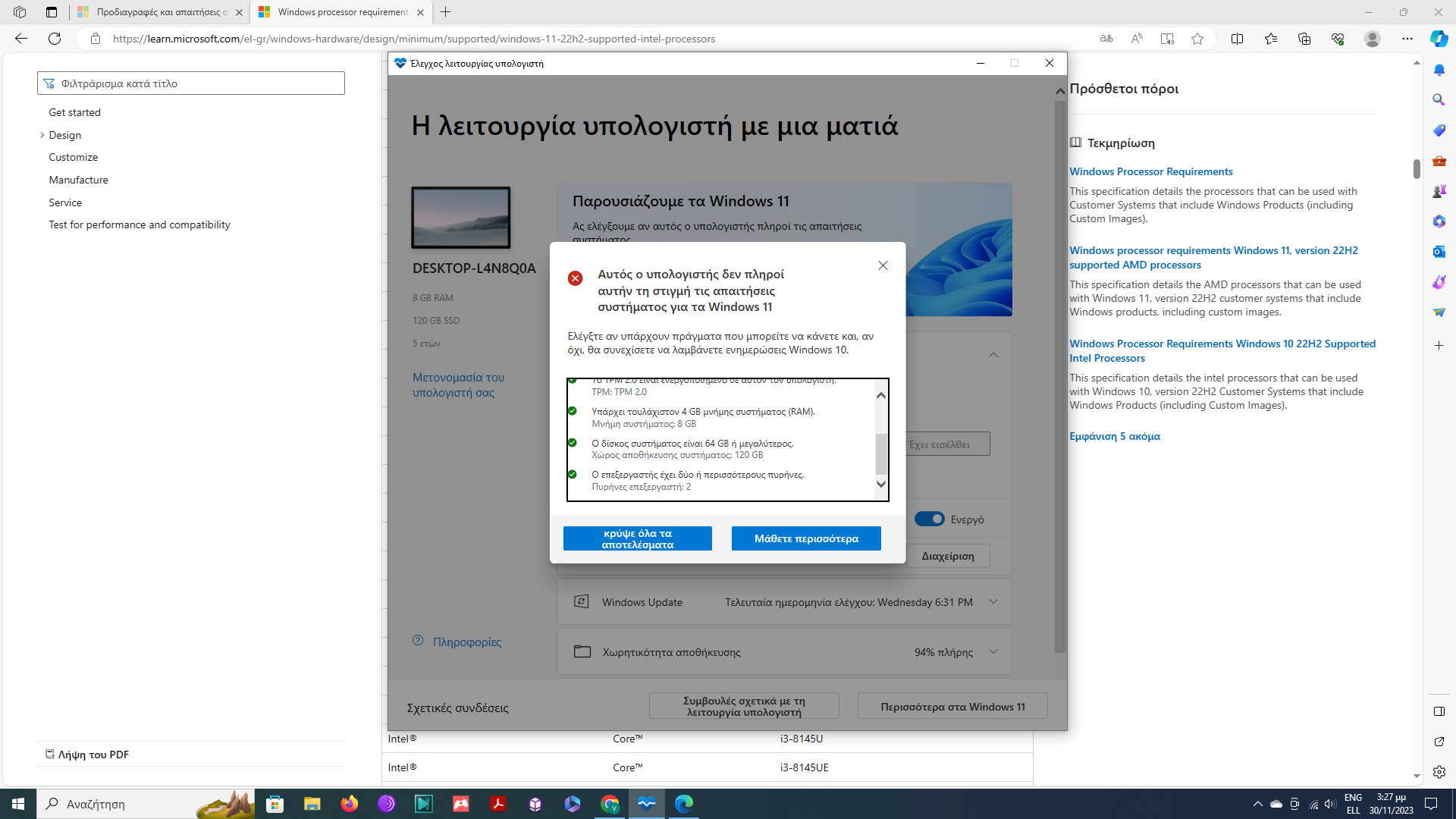The height and width of the screenshot is (819, 1456).
Task: Click the κρύψε όλα τα αποτελέσματα button
Action: click(638, 538)
